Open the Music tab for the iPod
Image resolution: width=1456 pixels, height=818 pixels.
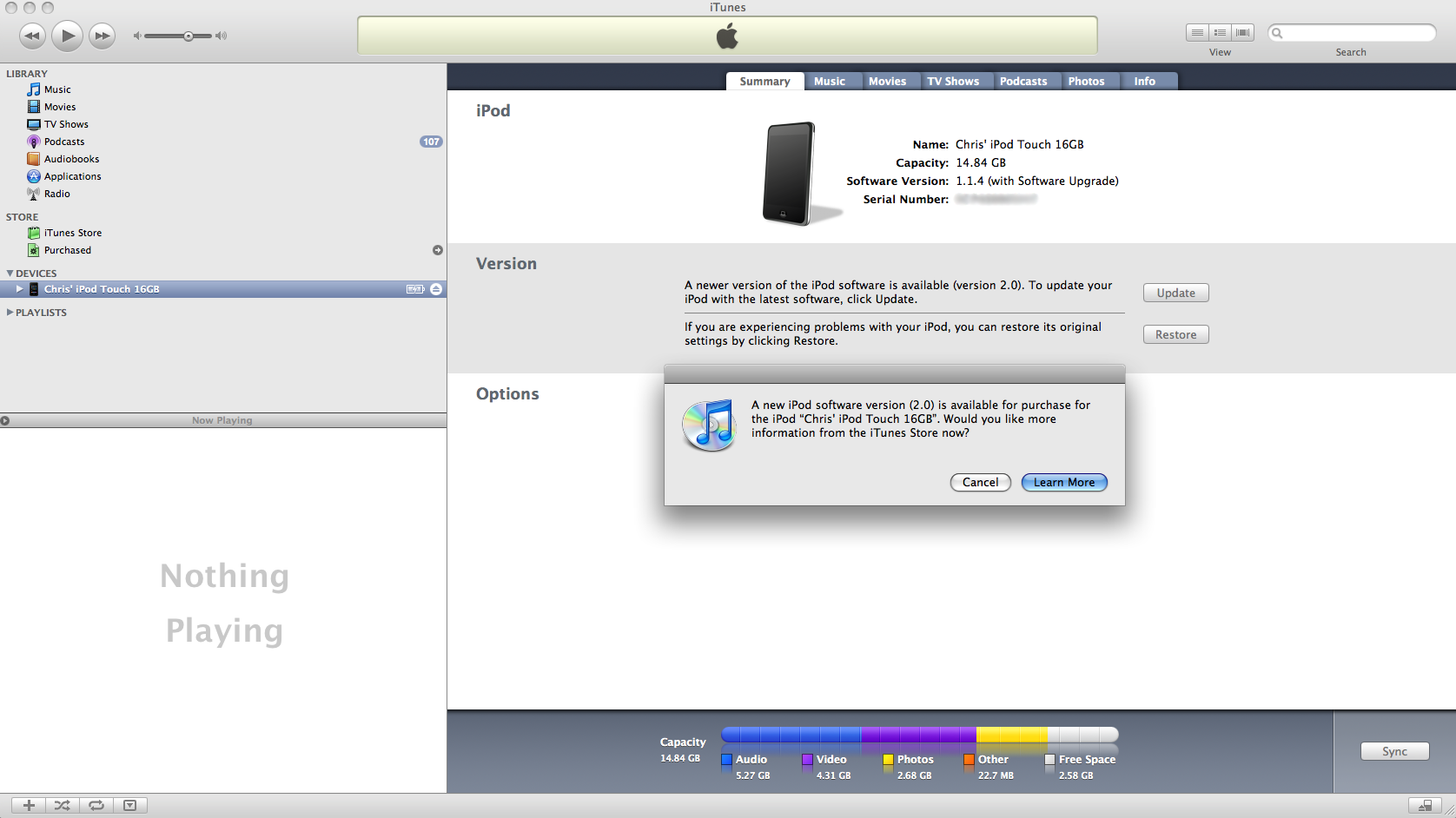tap(830, 81)
